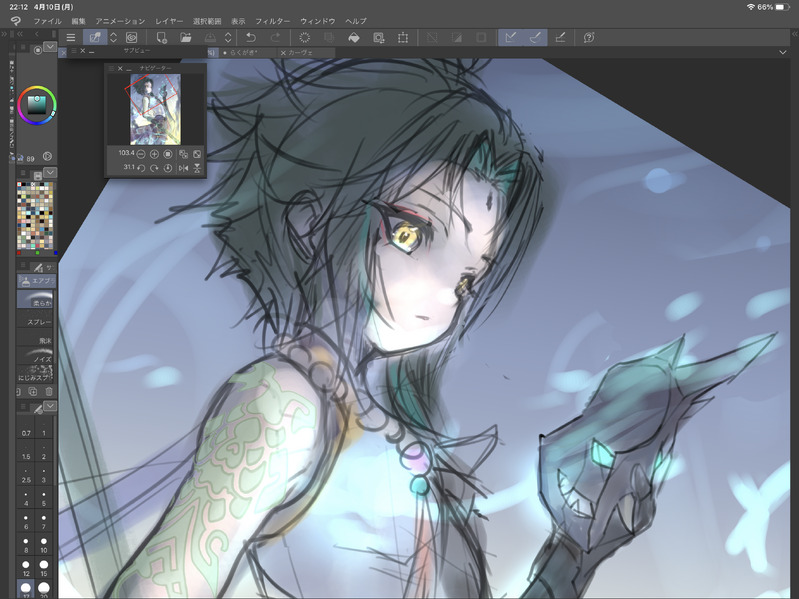Zoom in in Navigator with plus icon
799x599 pixels.
154,154
